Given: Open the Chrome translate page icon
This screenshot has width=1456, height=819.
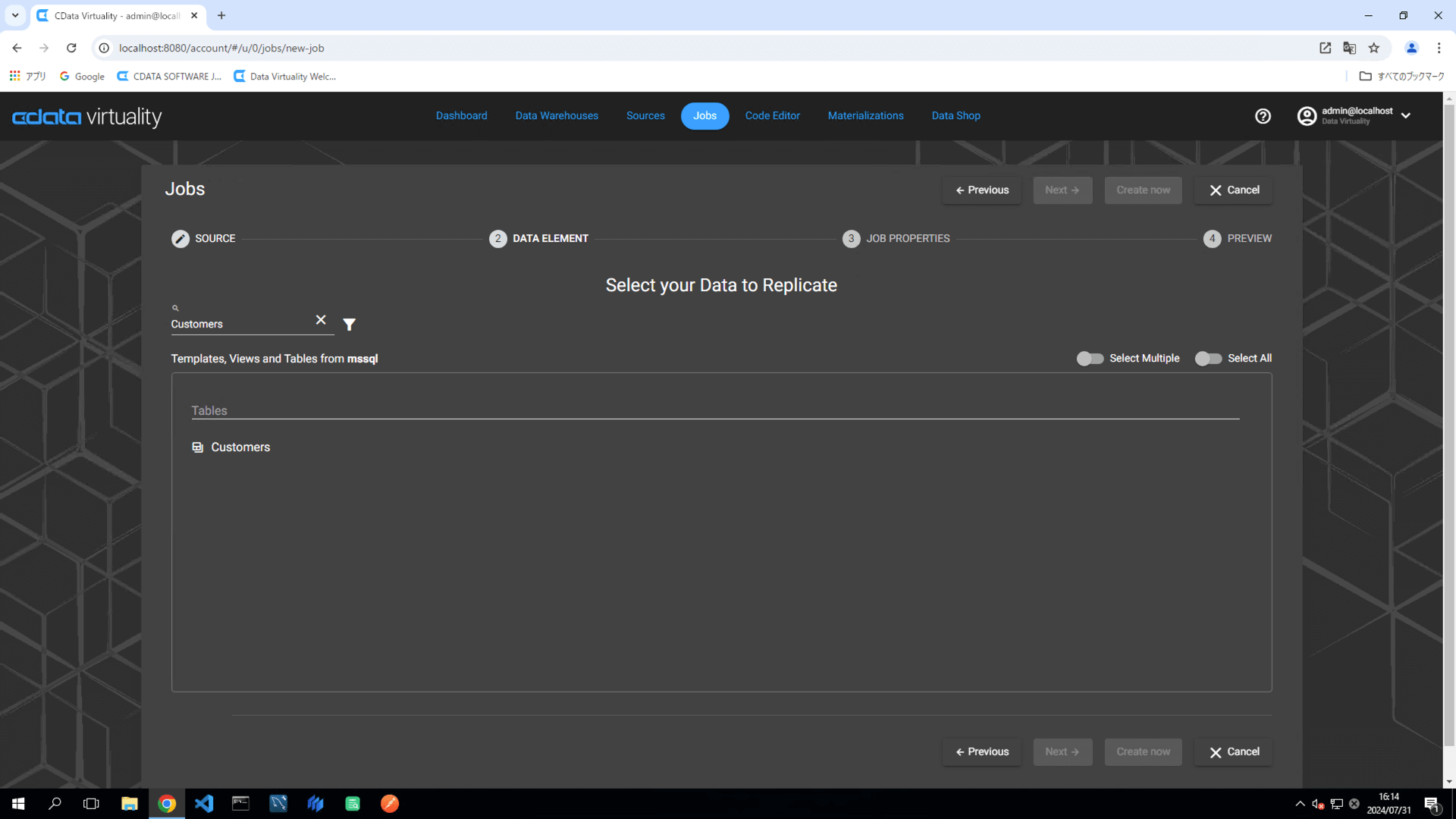Looking at the screenshot, I should point(1349,48).
